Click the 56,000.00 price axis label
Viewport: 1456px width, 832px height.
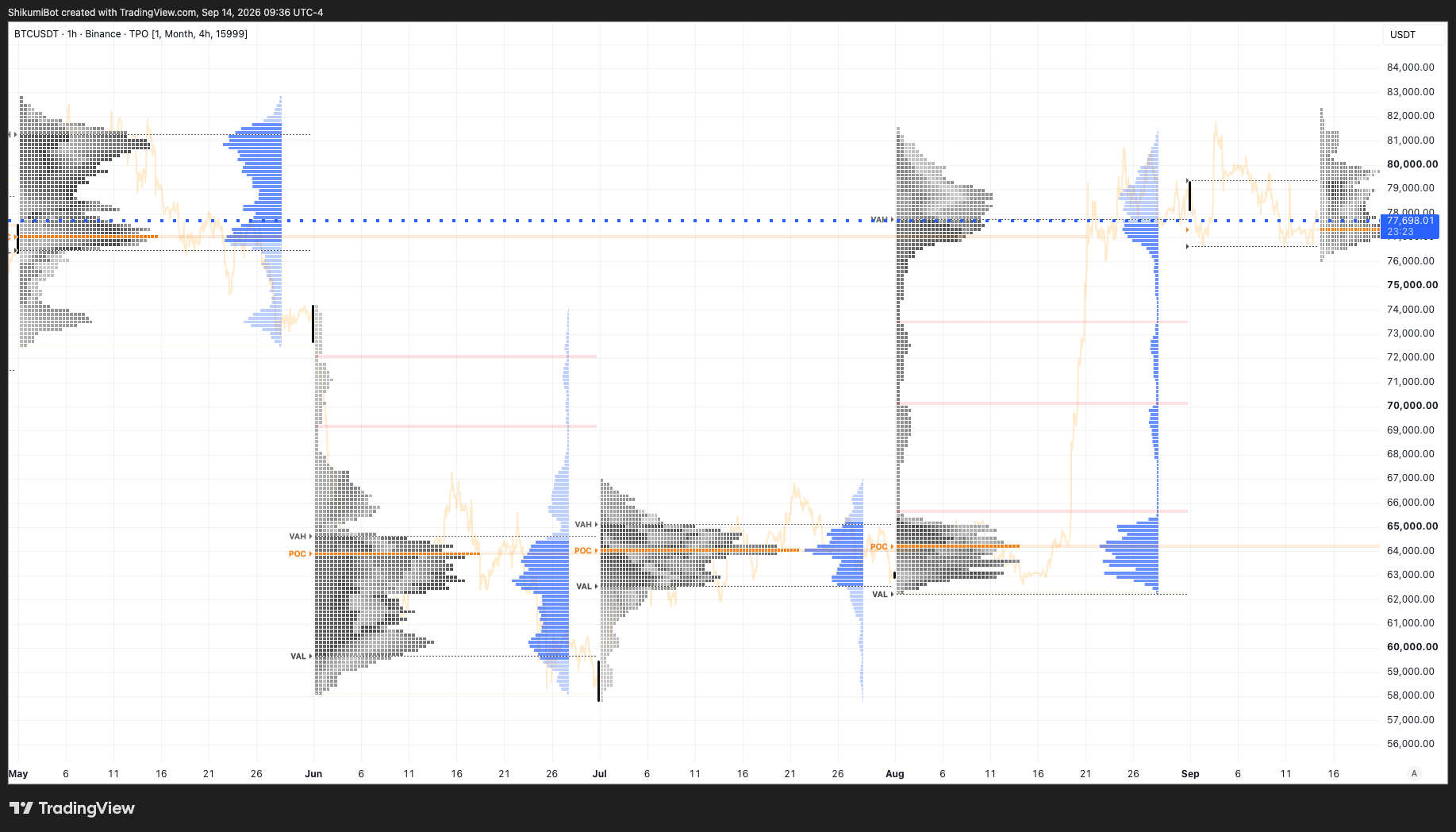(1411, 744)
